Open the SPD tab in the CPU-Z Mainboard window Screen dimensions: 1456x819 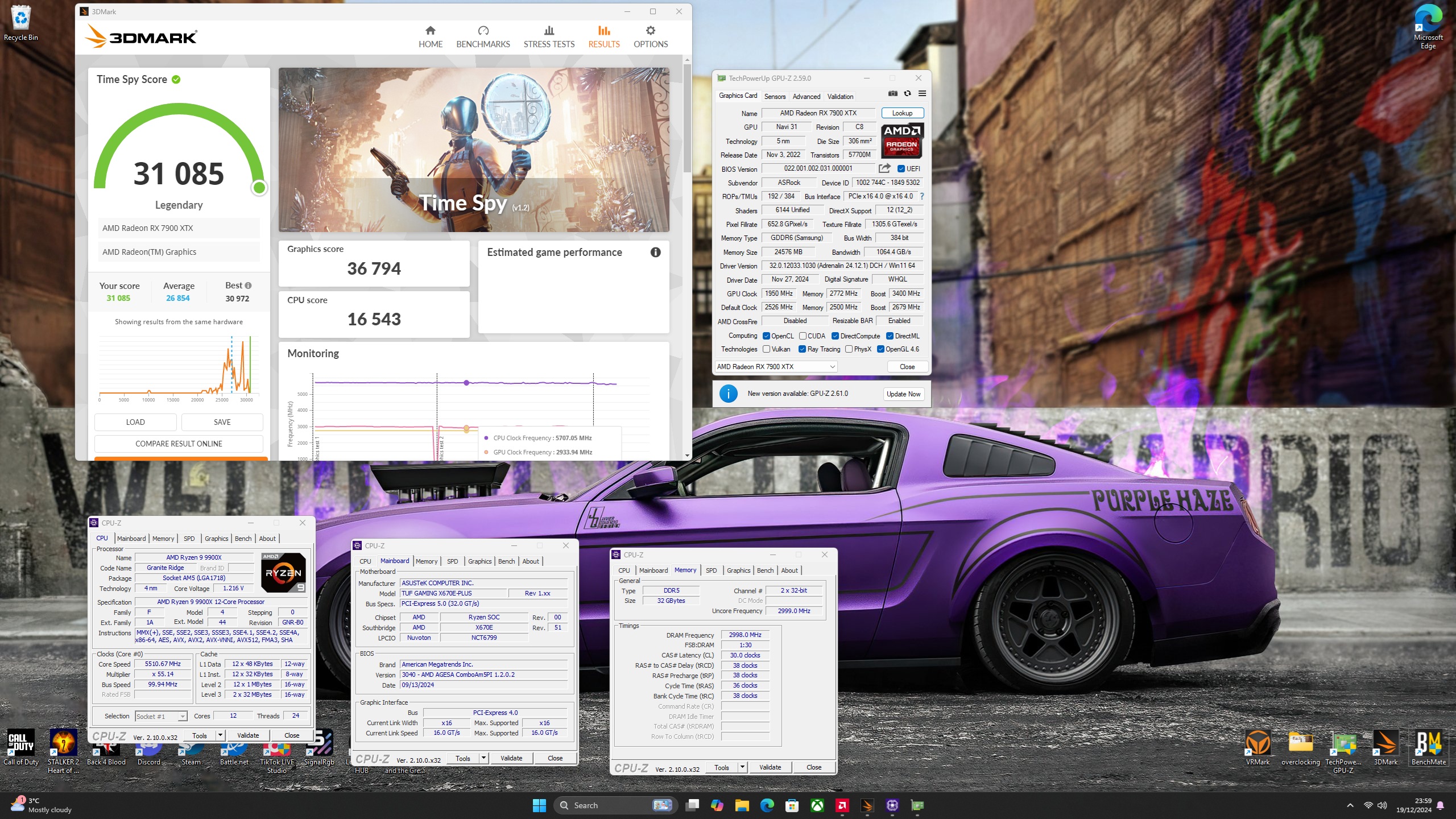point(452,561)
